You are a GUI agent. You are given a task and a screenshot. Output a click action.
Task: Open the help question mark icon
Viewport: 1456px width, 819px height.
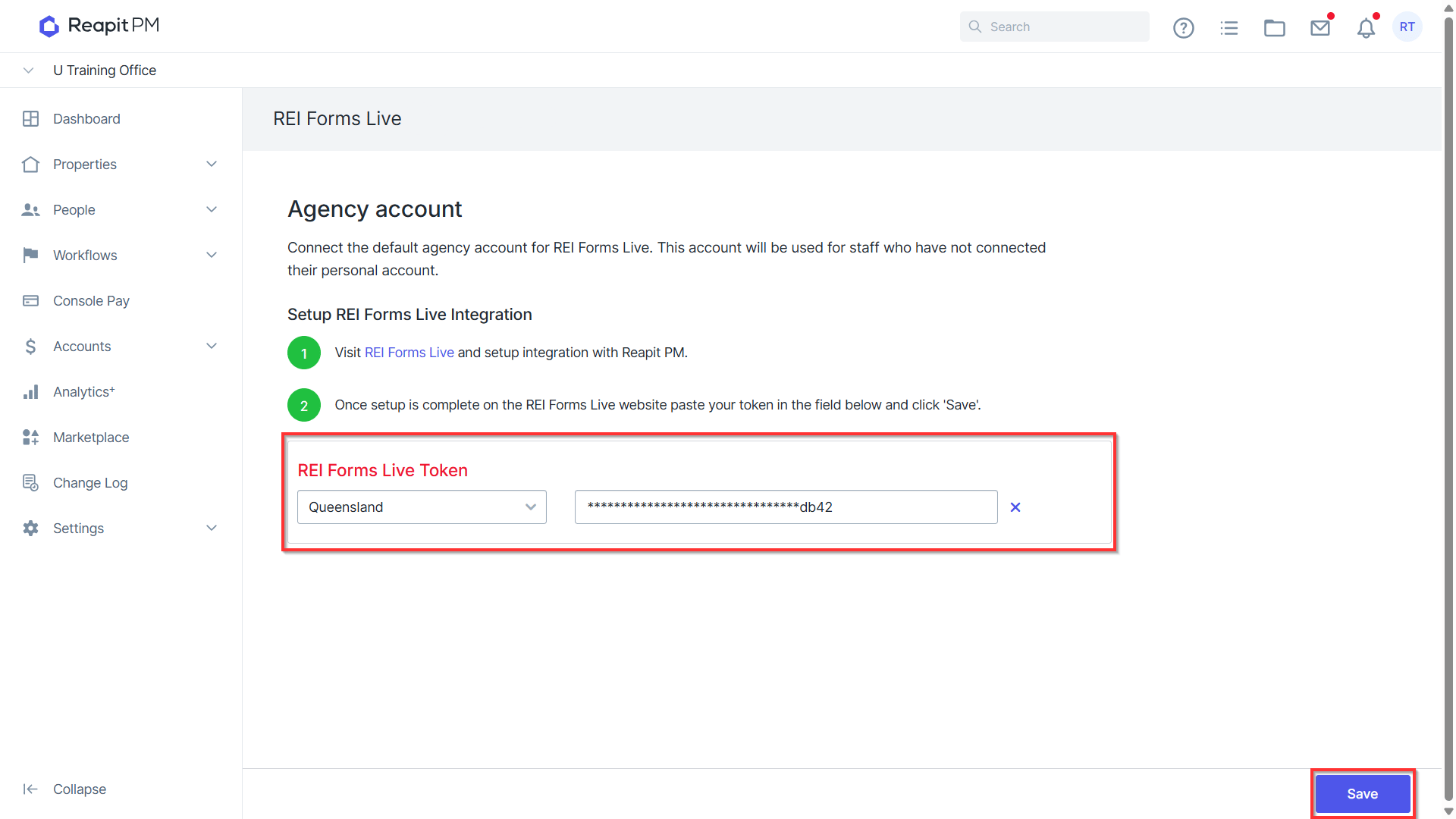tap(1183, 28)
